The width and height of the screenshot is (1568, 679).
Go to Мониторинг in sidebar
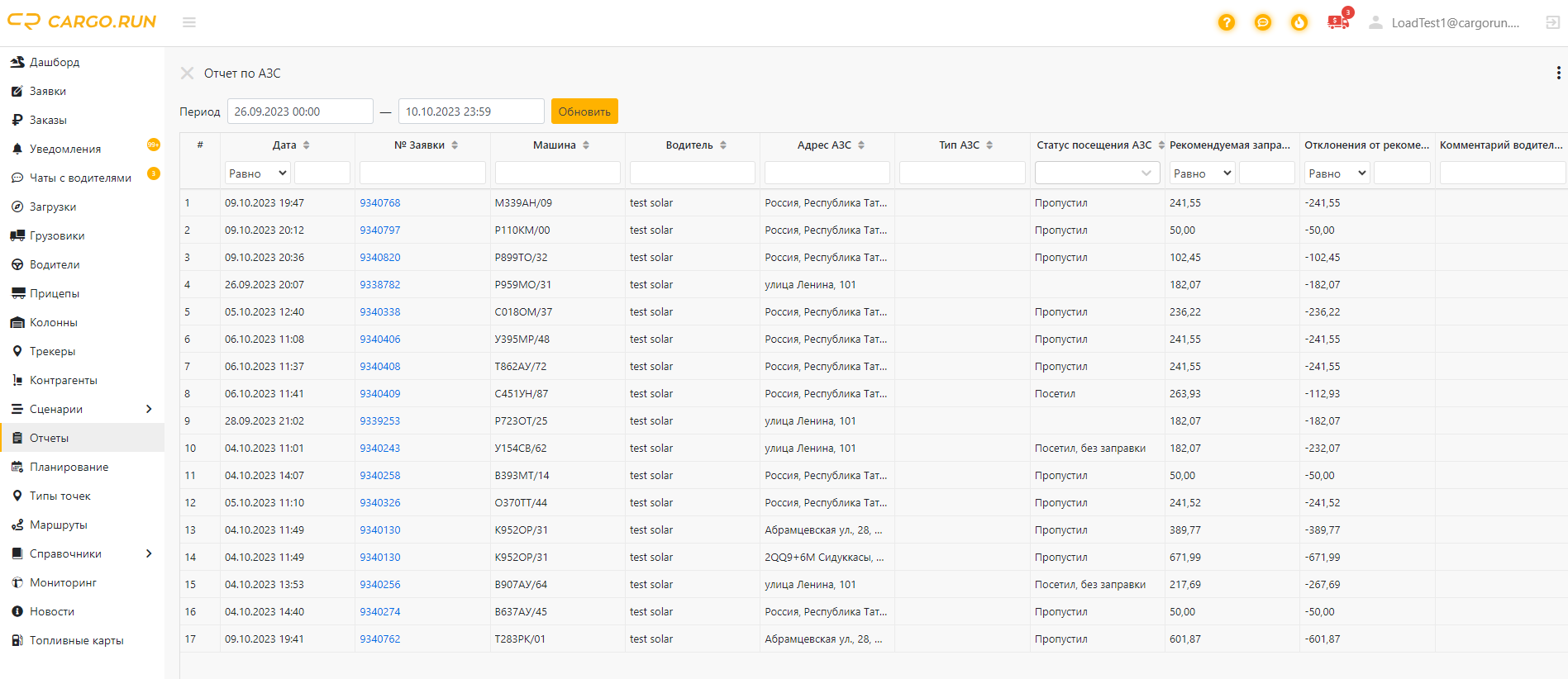pyautogui.click(x=63, y=582)
